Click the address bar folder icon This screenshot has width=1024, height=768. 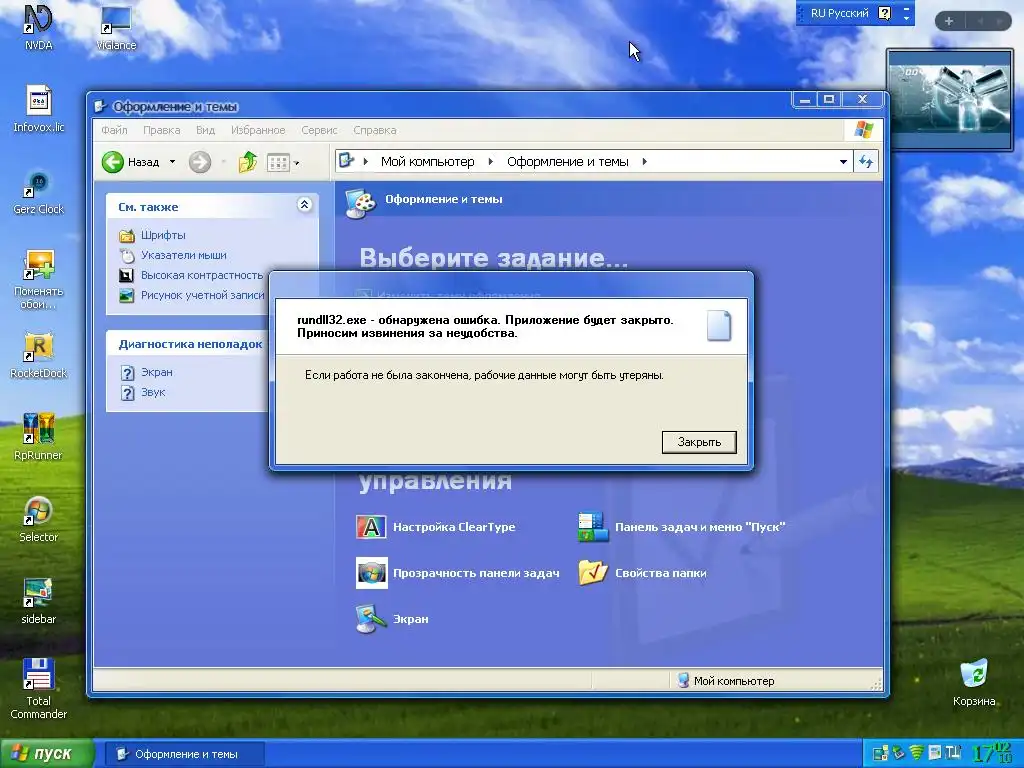[346, 161]
